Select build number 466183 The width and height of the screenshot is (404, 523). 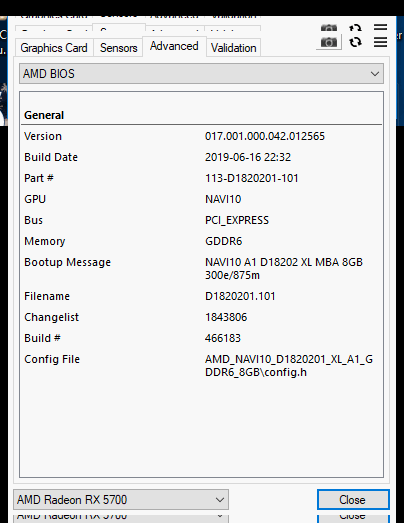(x=223, y=338)
